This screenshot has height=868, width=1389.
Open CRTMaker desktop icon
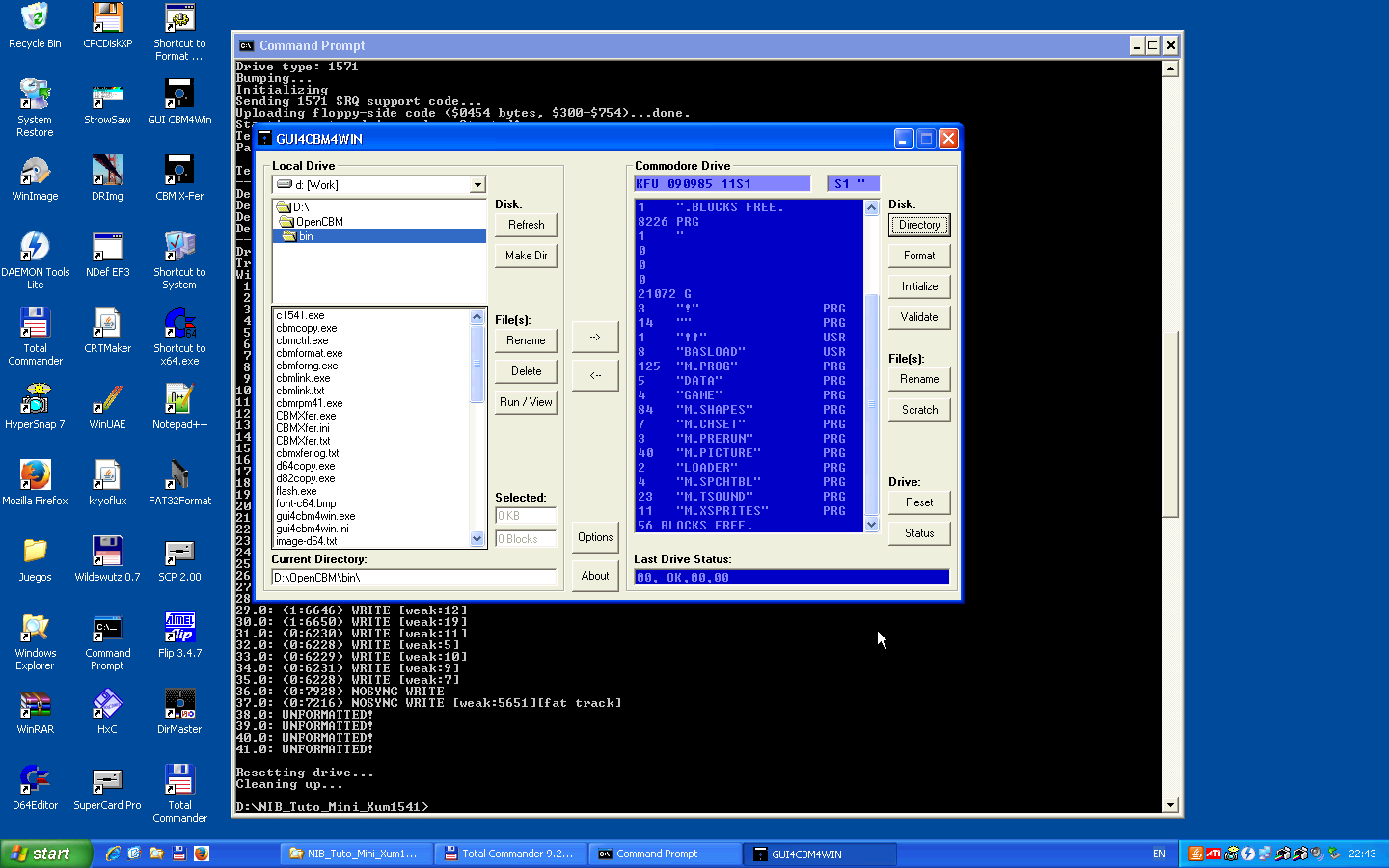(107, 331)
